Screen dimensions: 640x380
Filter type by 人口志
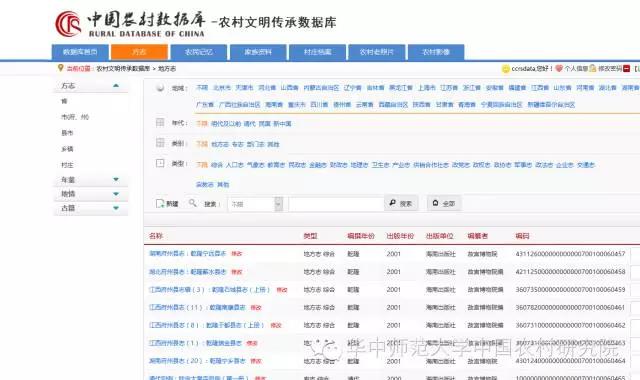(235, 165)
